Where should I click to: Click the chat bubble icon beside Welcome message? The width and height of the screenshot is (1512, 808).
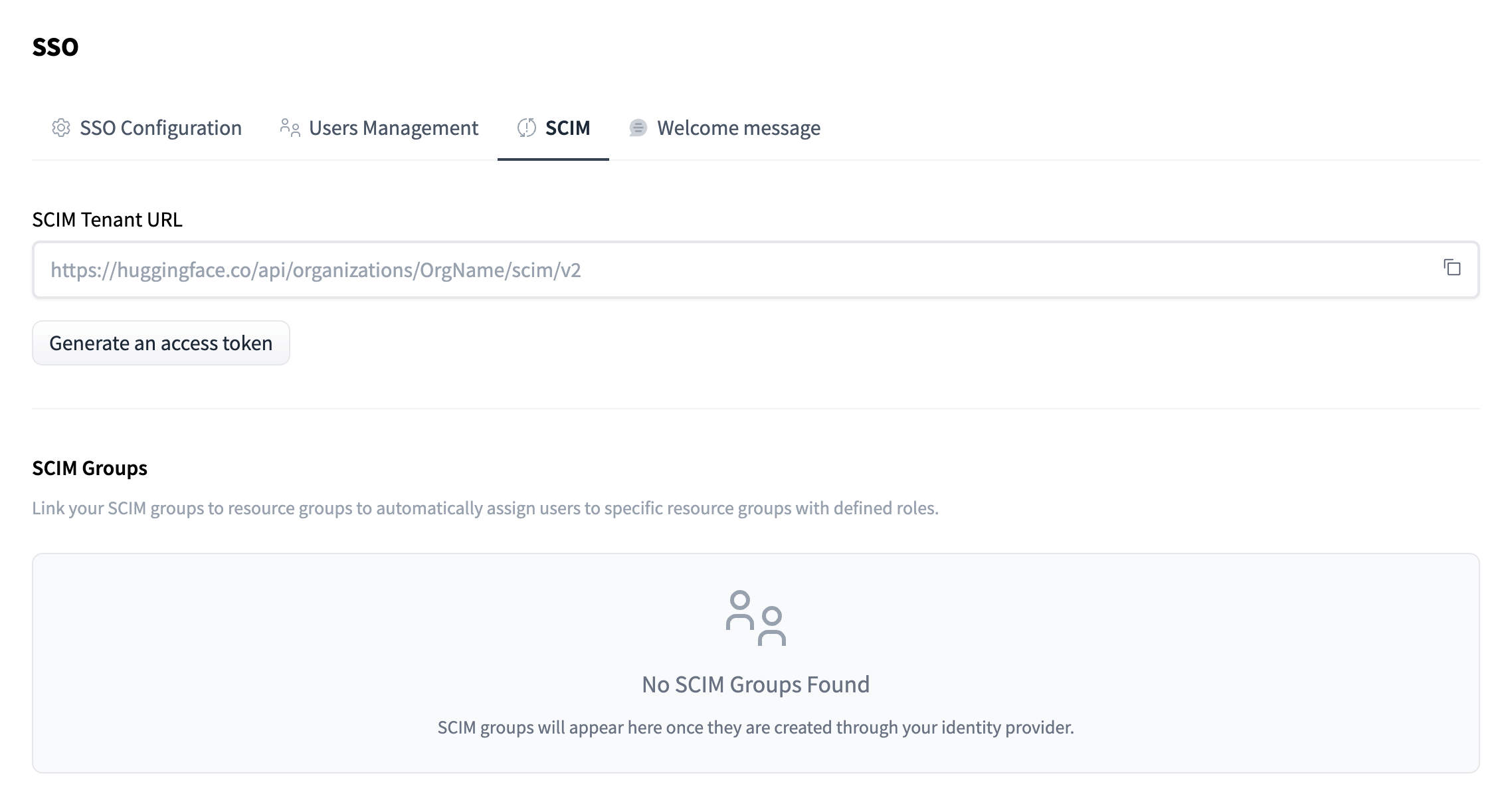(638, 128)
